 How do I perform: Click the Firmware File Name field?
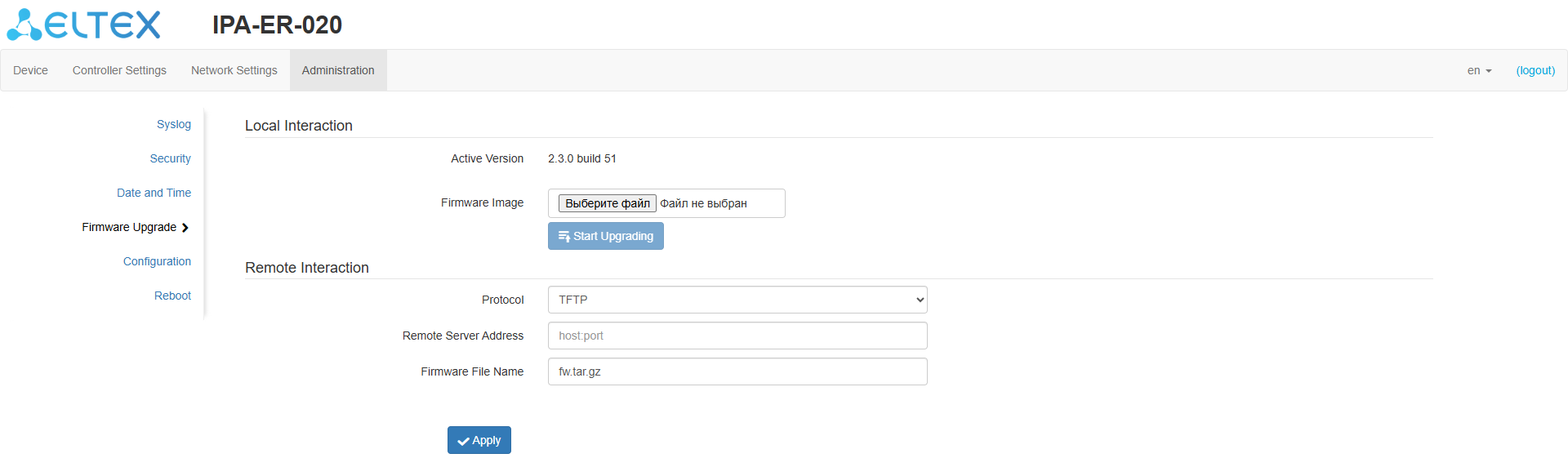tap(737, 371)
